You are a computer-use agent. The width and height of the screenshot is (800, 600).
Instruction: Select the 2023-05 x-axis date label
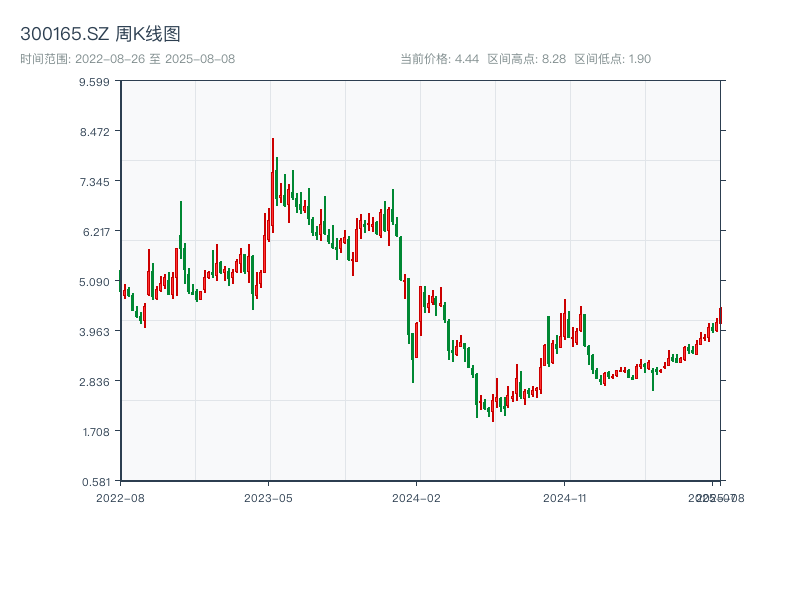click(268, 497)
